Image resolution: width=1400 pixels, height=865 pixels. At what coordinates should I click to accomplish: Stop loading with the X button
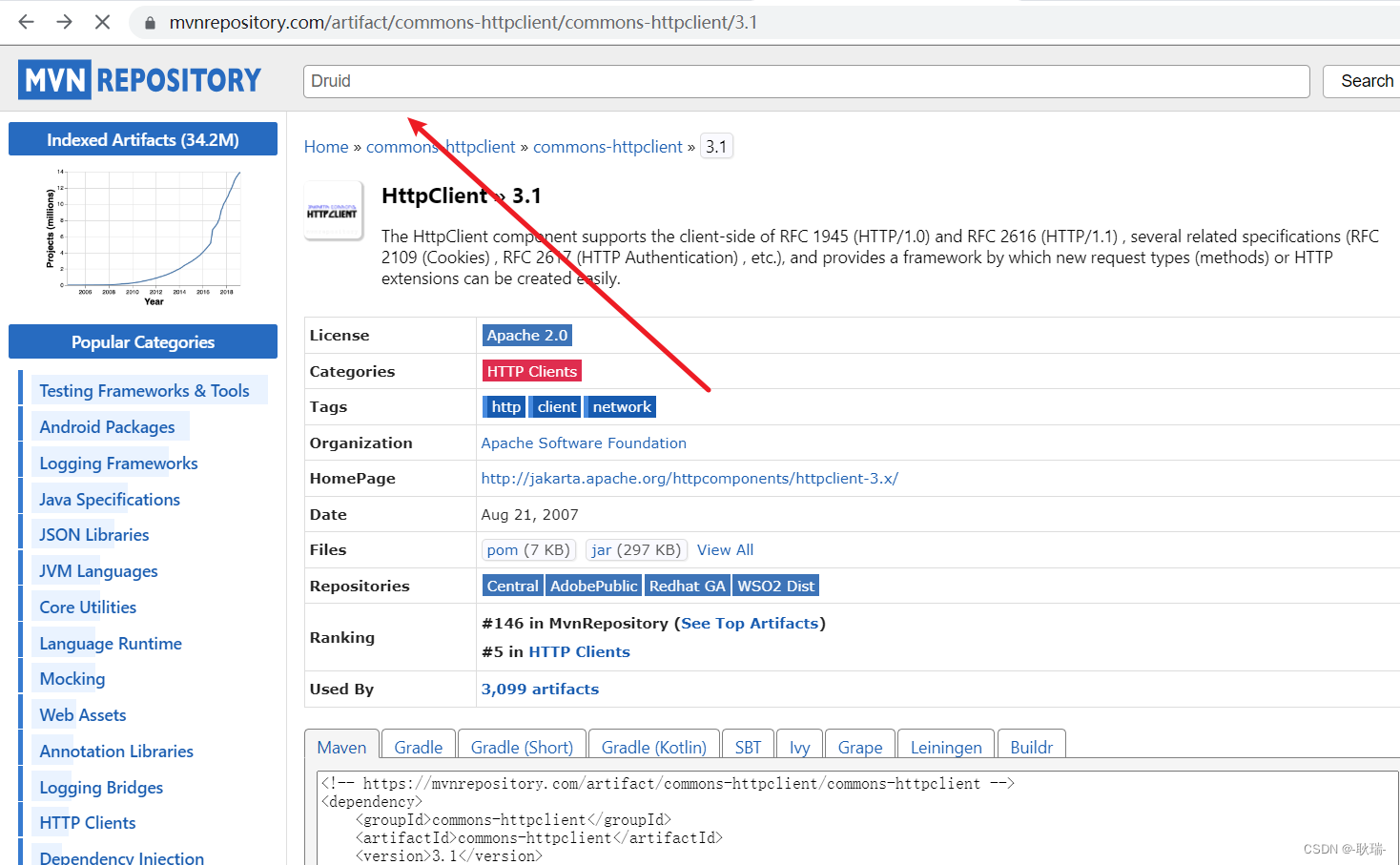pyautogui.click(x=102, y=21)
